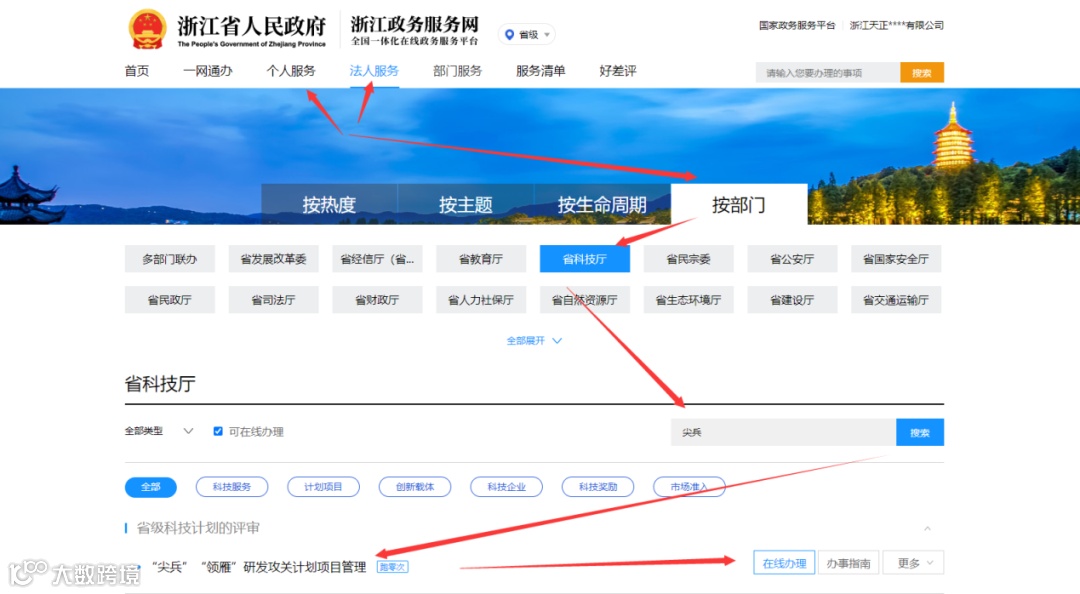The width and height of the screenshot is (1080, 594).
Task: Open 国家政务服务平台 link
Action: point(796,25)
